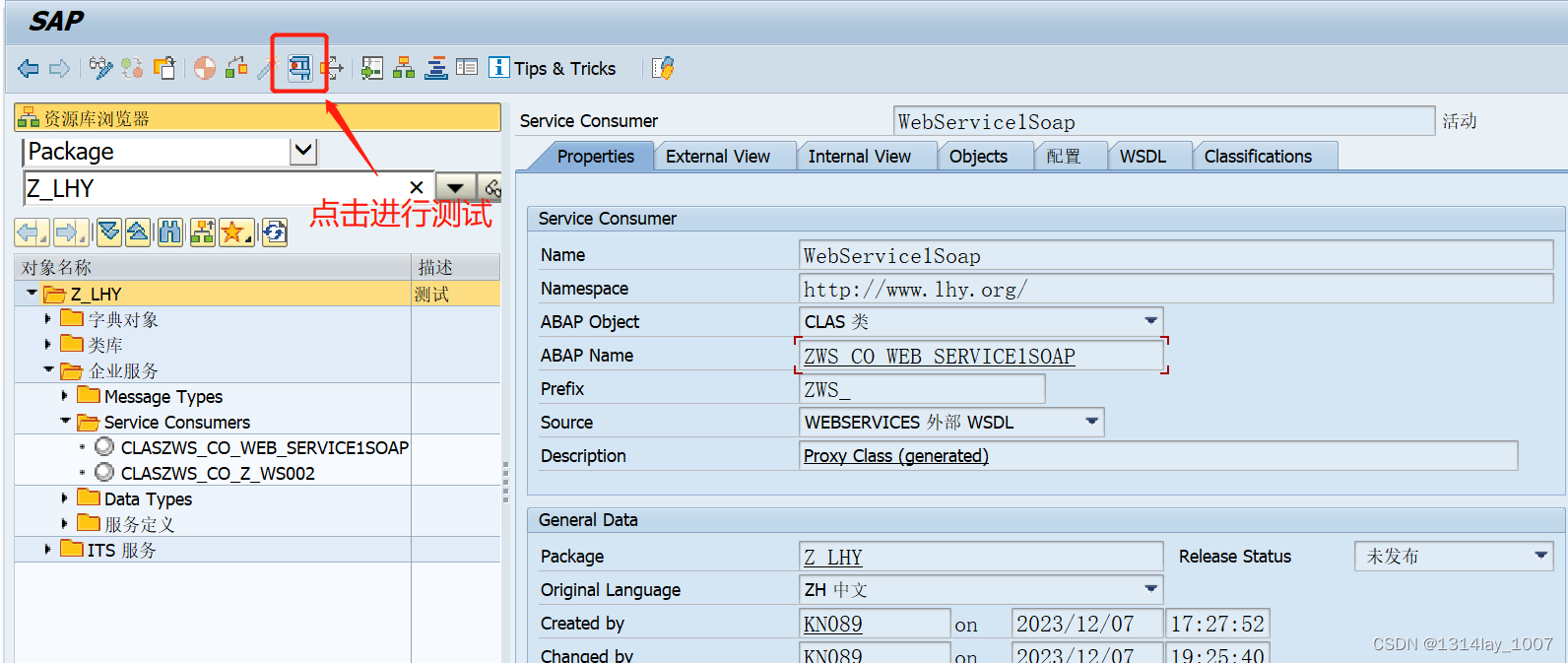1568x663 pixels.
Task: Click the 对象名称 column header
Action: tap(214, 267)
